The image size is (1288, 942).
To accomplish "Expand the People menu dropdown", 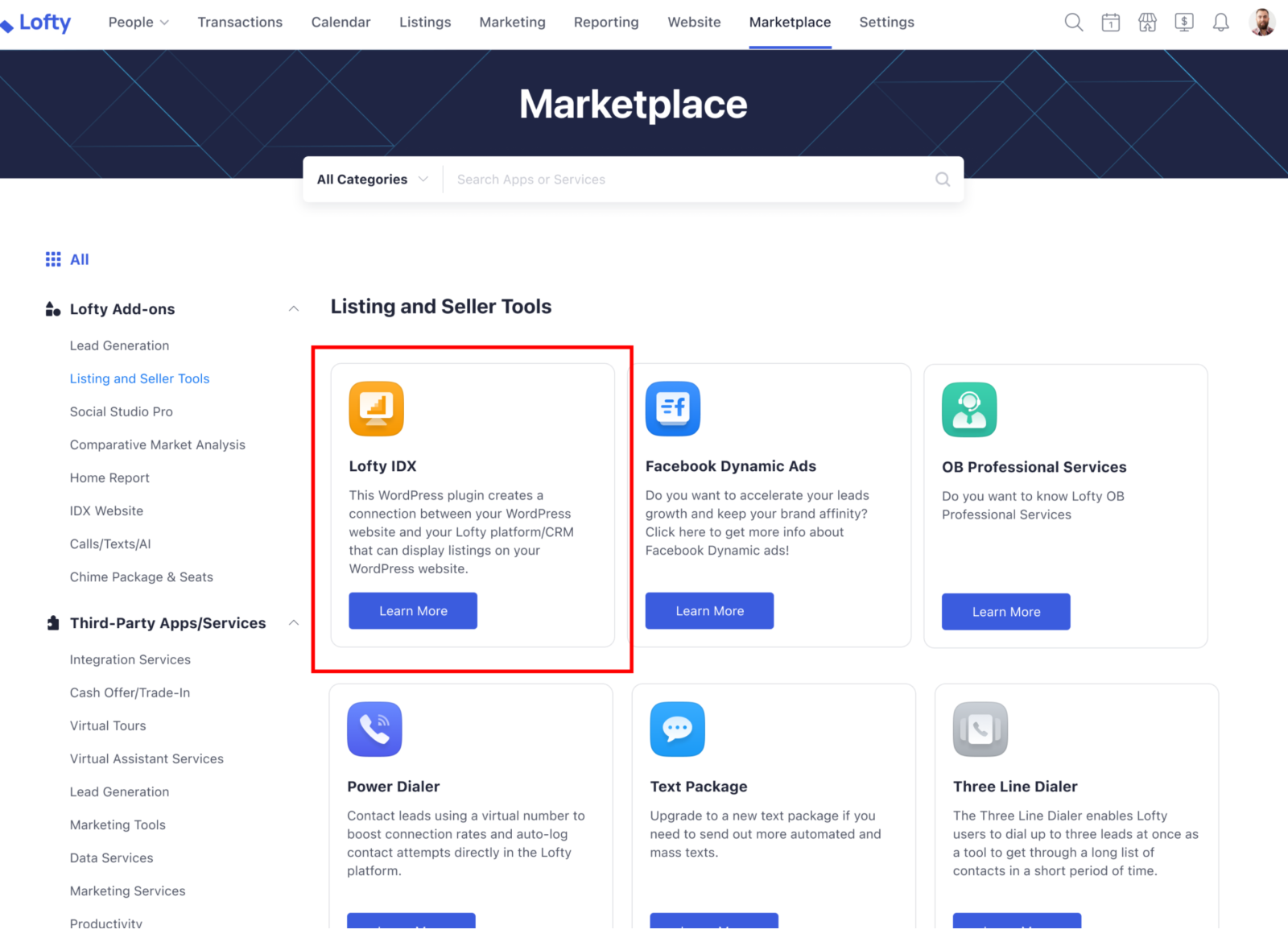I will 138,23.
